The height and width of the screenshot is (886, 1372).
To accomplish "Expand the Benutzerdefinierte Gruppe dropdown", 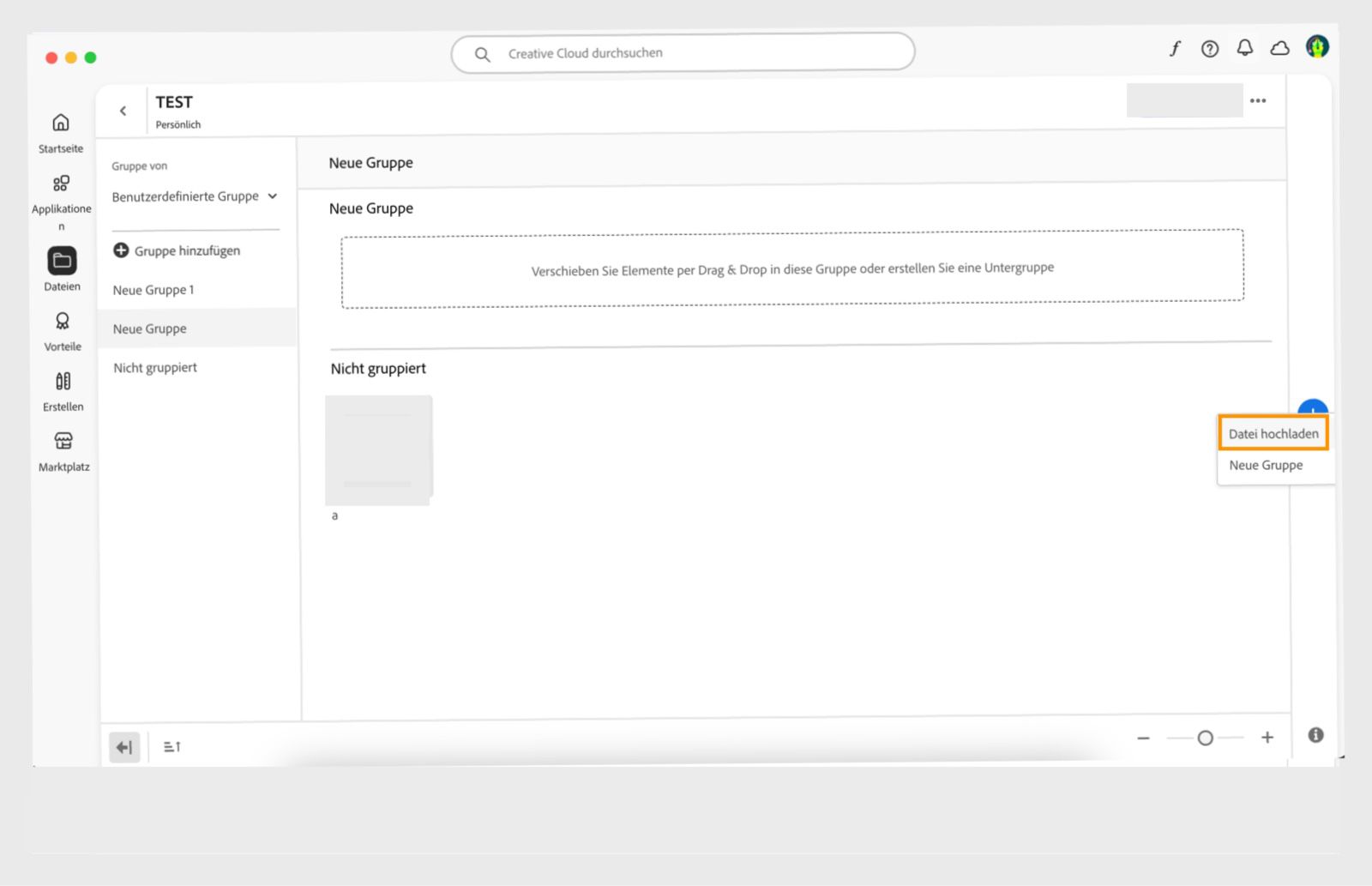I will (195, 196).
